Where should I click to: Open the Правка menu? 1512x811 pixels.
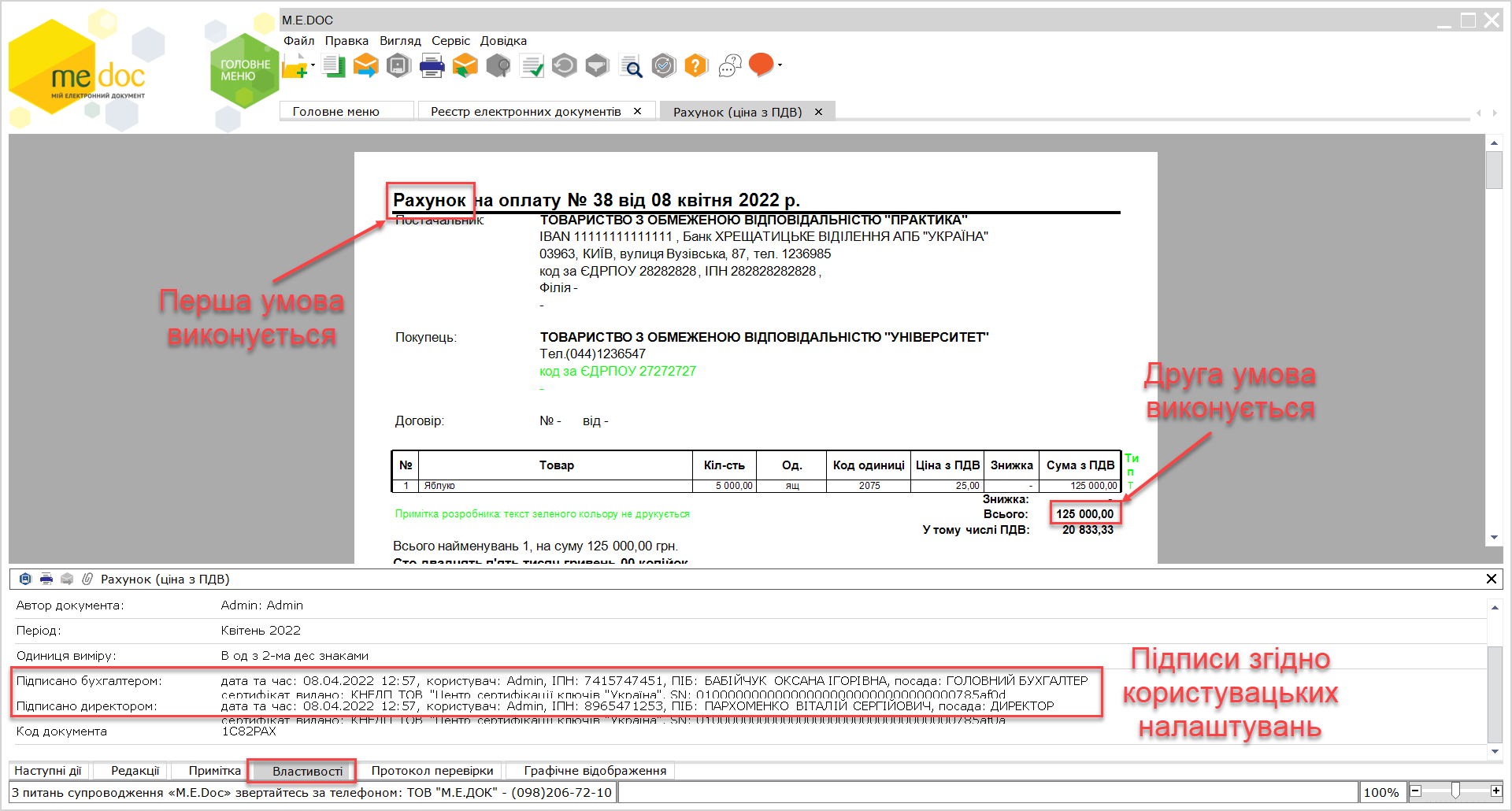tap(346, 41)
